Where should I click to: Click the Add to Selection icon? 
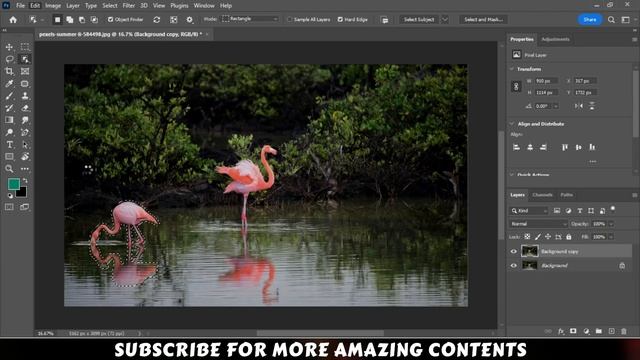pos(70,20)
